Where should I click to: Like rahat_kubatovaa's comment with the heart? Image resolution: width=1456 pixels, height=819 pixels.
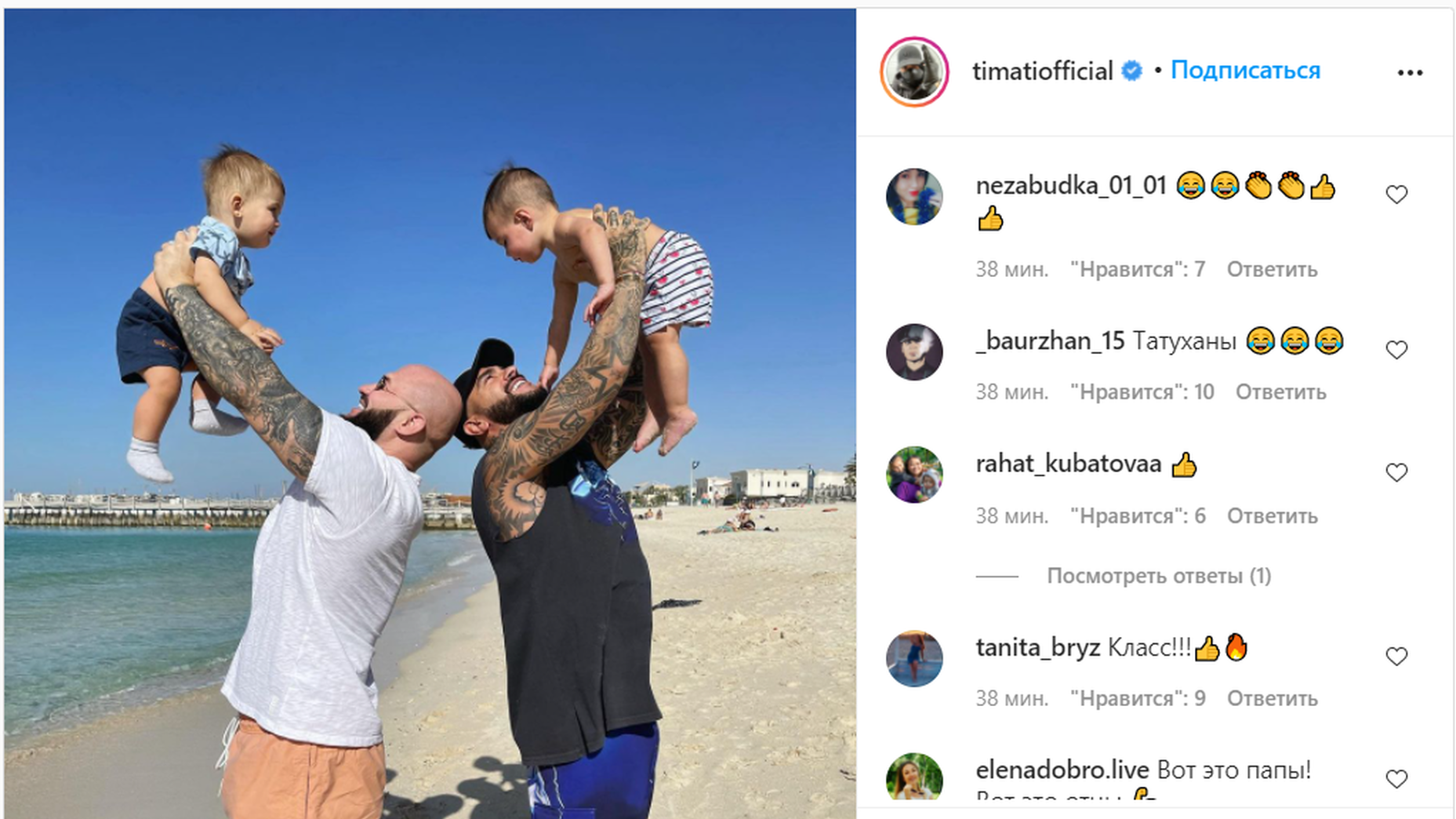pos(1396,472)
